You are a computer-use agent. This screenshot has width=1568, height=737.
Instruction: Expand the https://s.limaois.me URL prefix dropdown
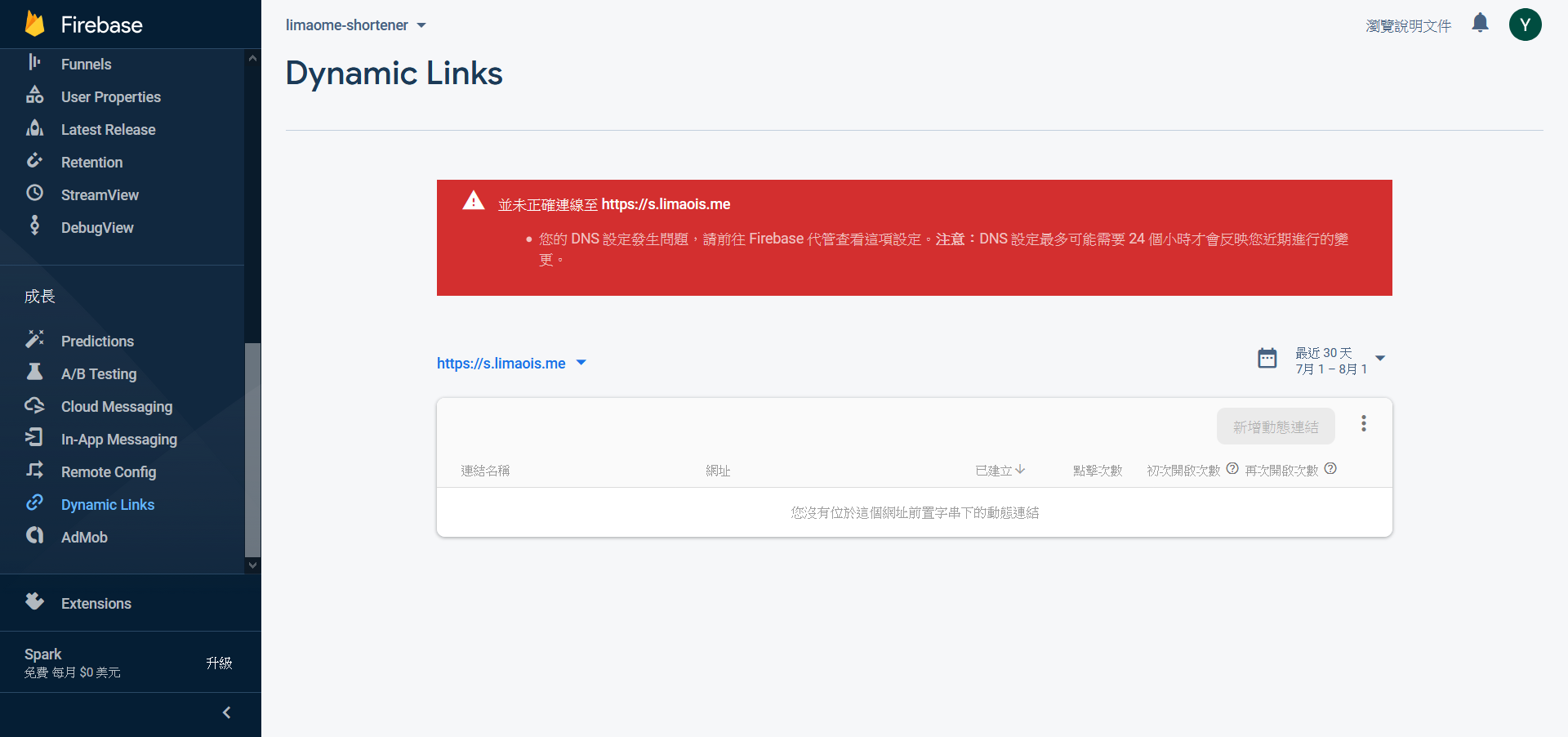tap(512, 363)
